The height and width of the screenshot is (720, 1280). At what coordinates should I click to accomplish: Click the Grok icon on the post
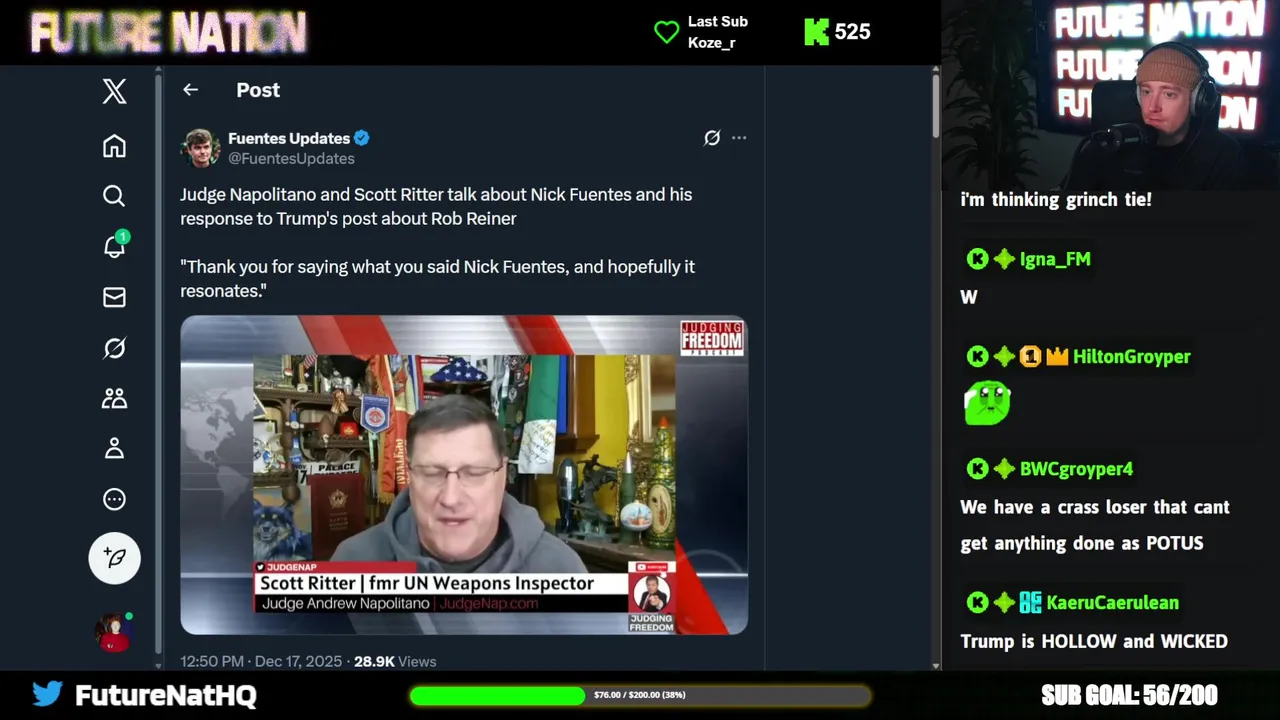[712, 138]
